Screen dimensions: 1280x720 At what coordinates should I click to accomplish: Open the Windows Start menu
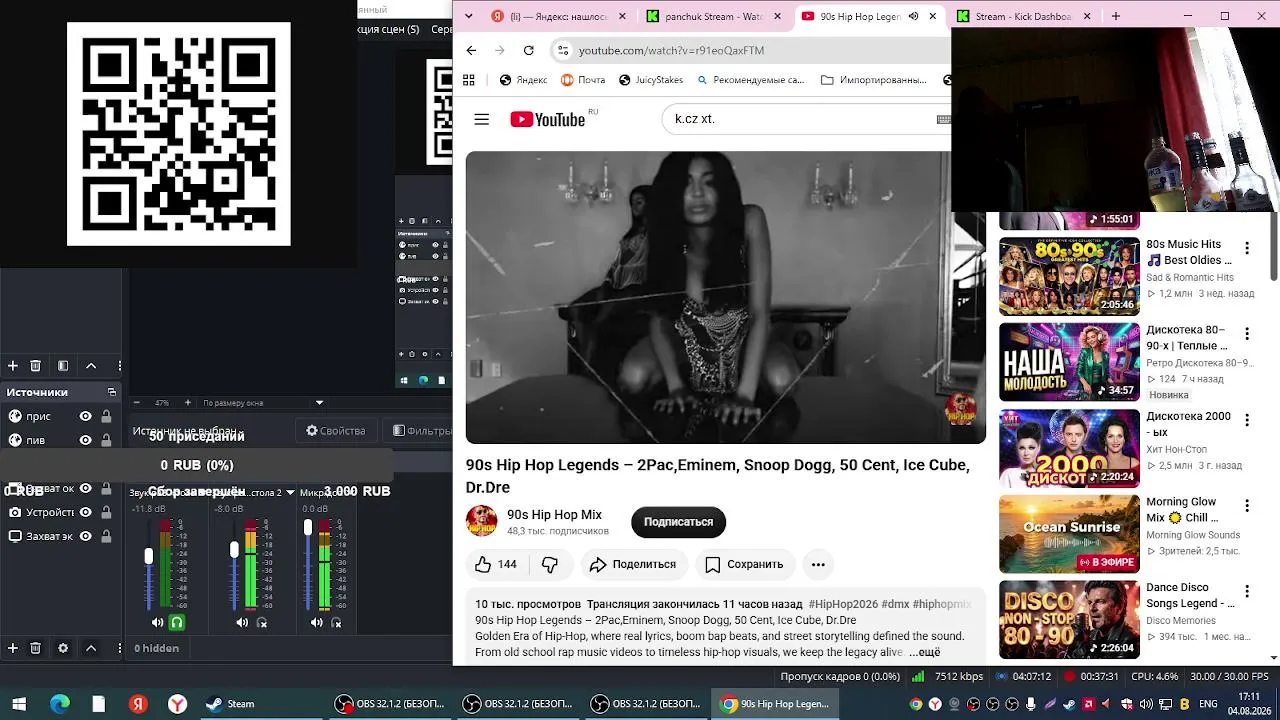(x=18, y=704)
